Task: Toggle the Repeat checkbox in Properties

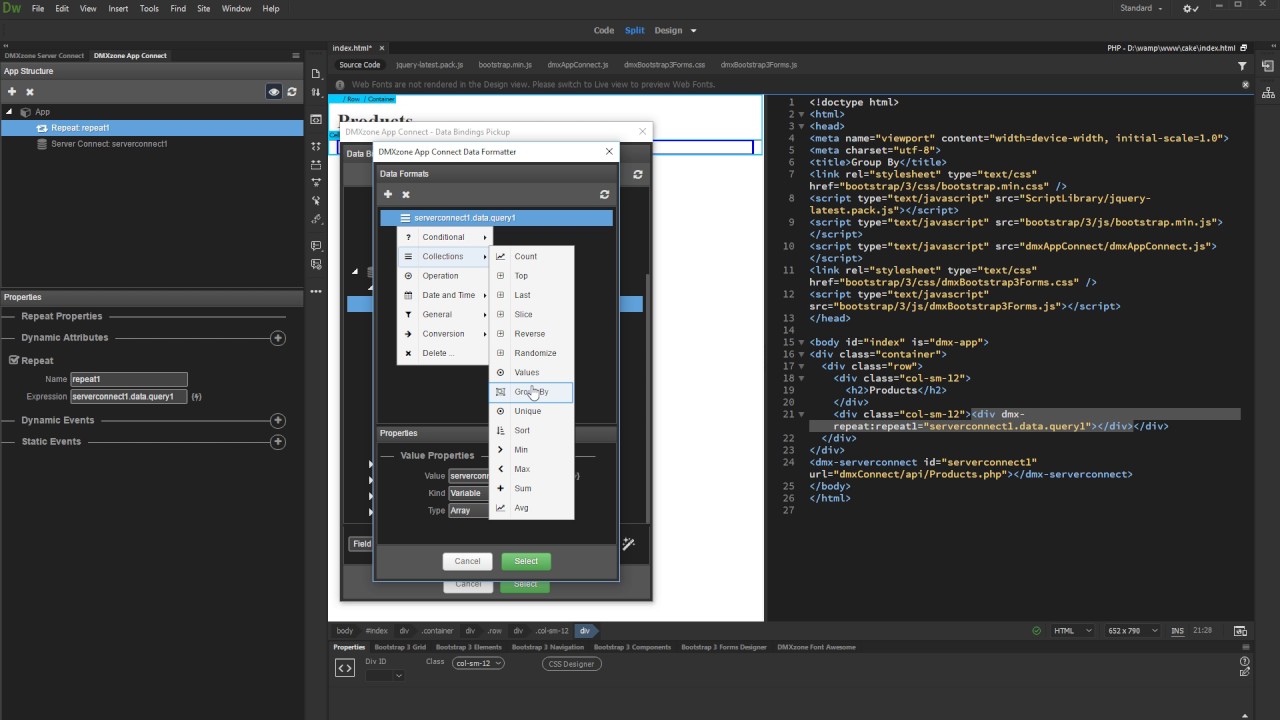Action: (14, 360)
